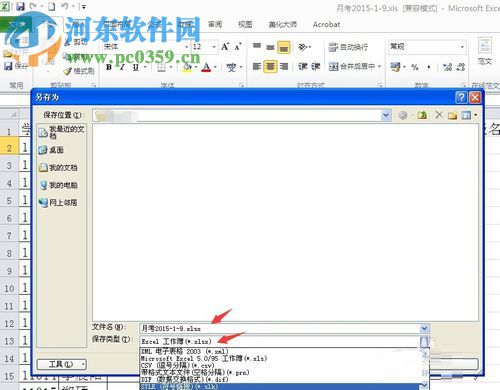The width and height of the screenshot is (500, 390).
Task: Open the 合并后居中 dropdown arrow
Action: tap(379, 67)
